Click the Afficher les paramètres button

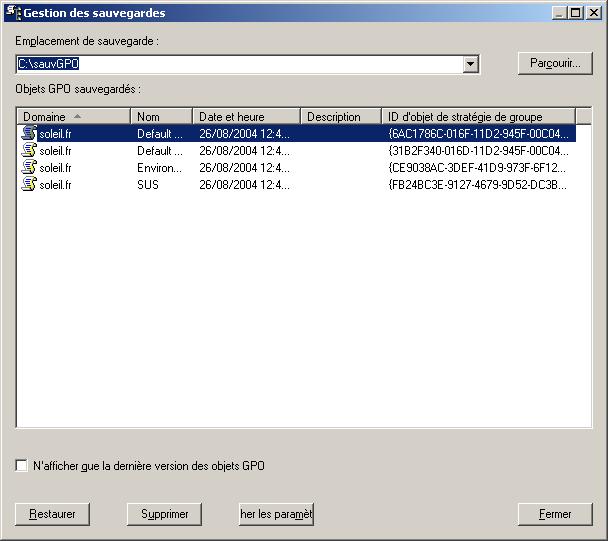[276, 514]
